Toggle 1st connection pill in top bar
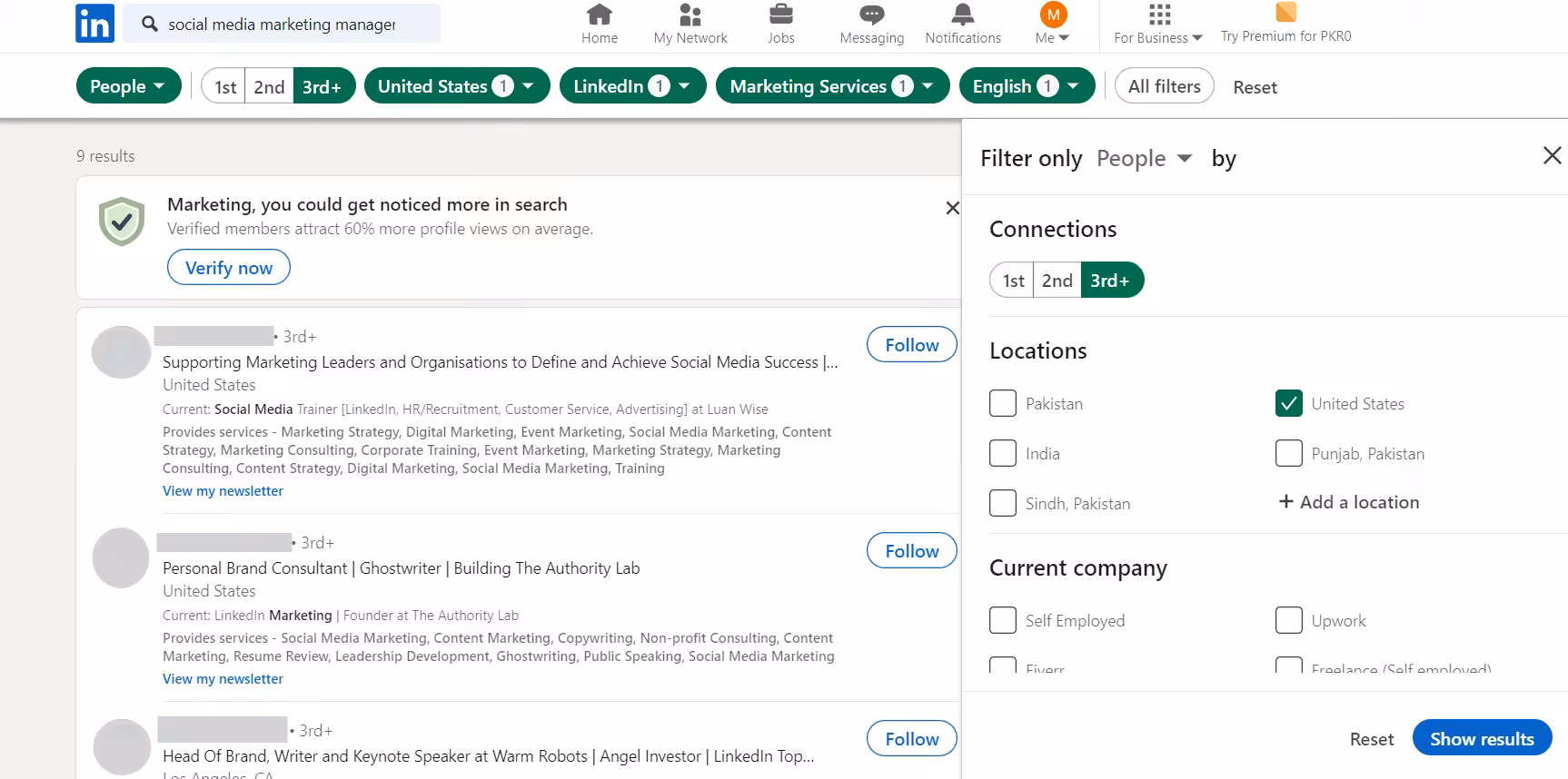 [x=224, y=86]
